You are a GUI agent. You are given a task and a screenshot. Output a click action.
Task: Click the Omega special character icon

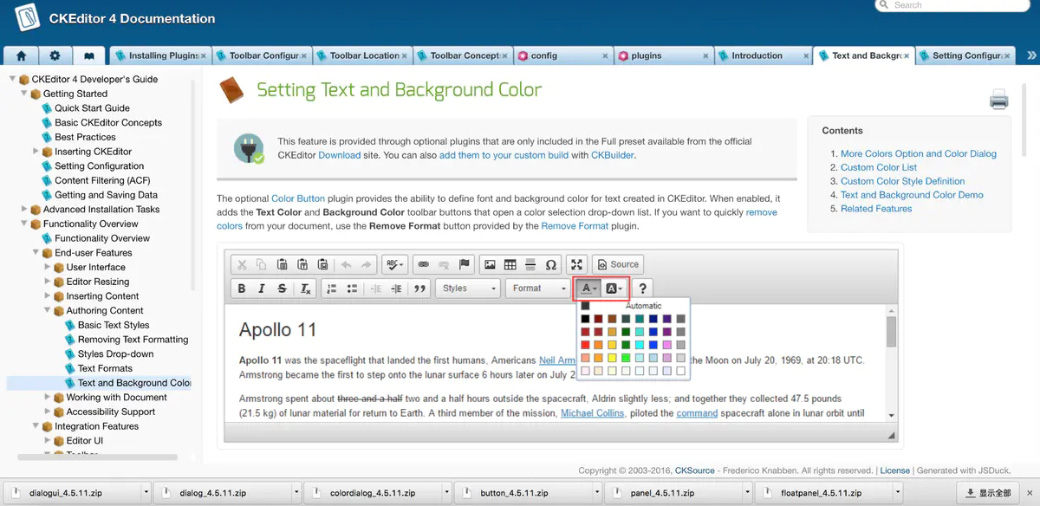pyautogui.click(x=551, y=264)
